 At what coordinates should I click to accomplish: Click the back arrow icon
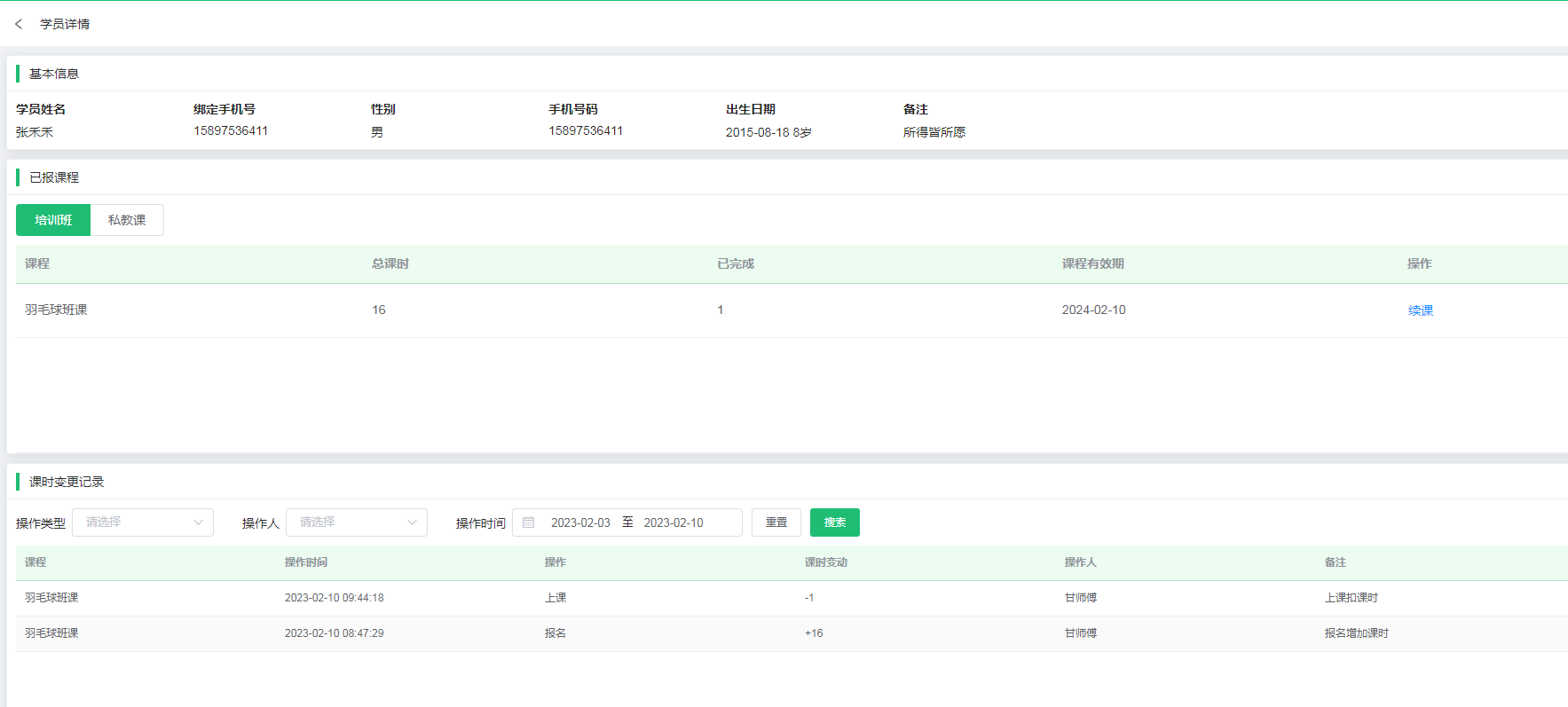point(19,24)
